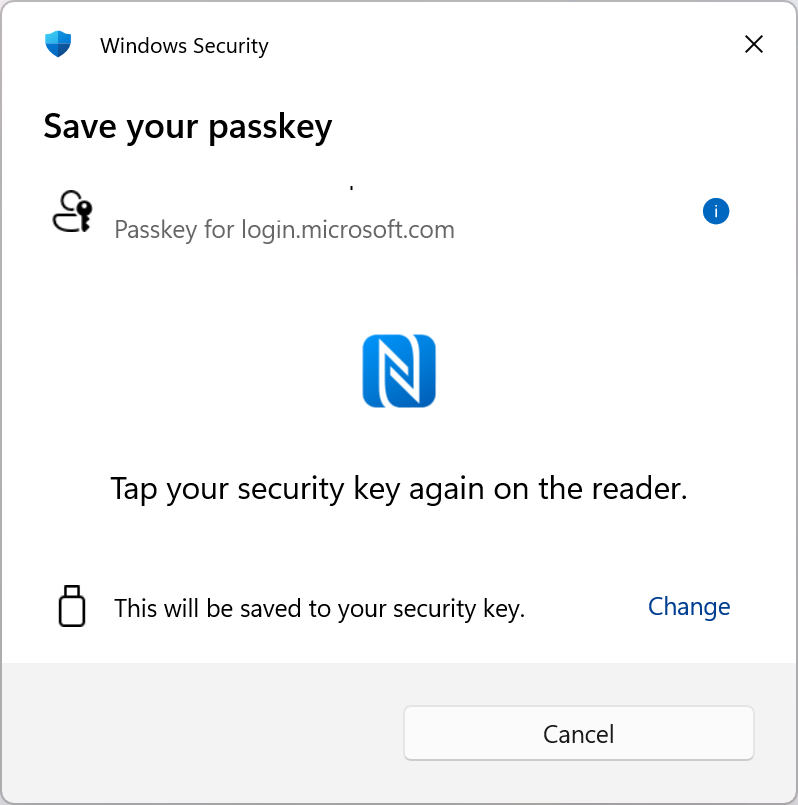Select the passkey account entry row

390,212
